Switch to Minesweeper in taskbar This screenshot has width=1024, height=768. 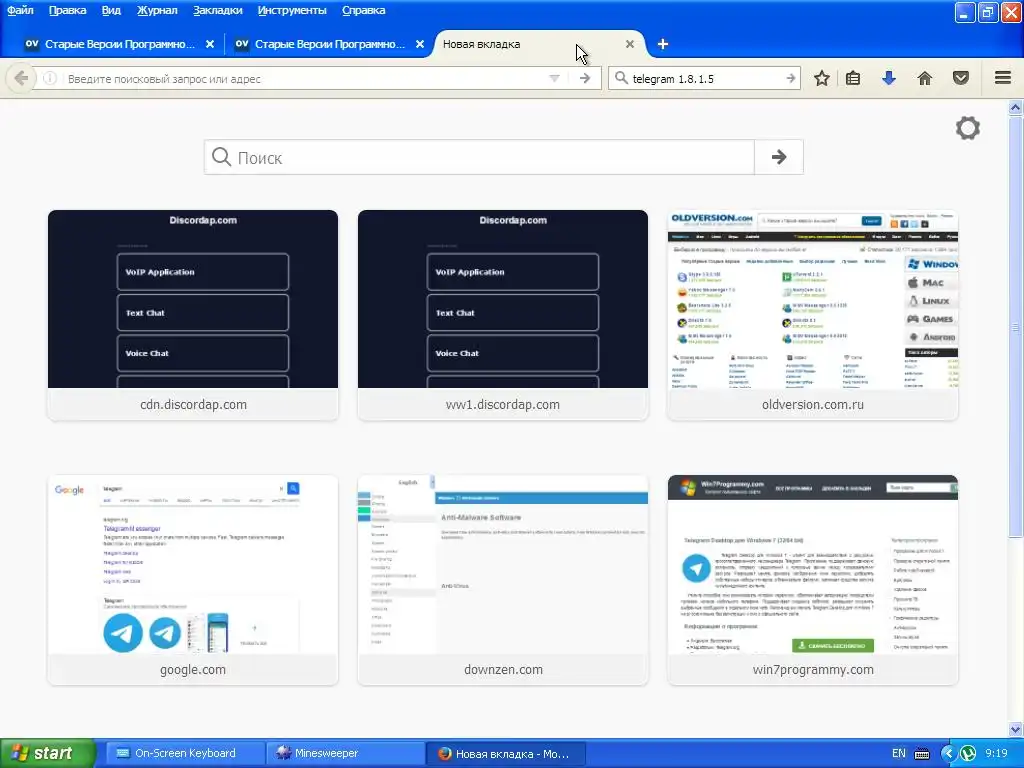[345, 754]
